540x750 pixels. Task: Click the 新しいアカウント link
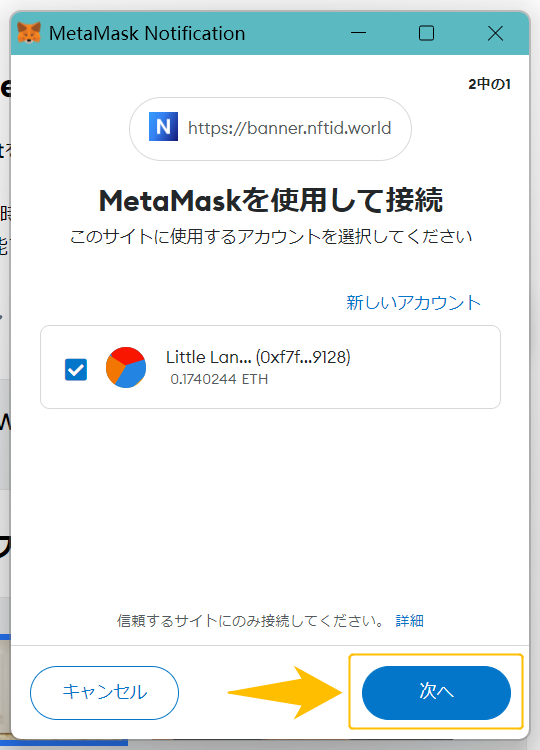click(413, 303)
